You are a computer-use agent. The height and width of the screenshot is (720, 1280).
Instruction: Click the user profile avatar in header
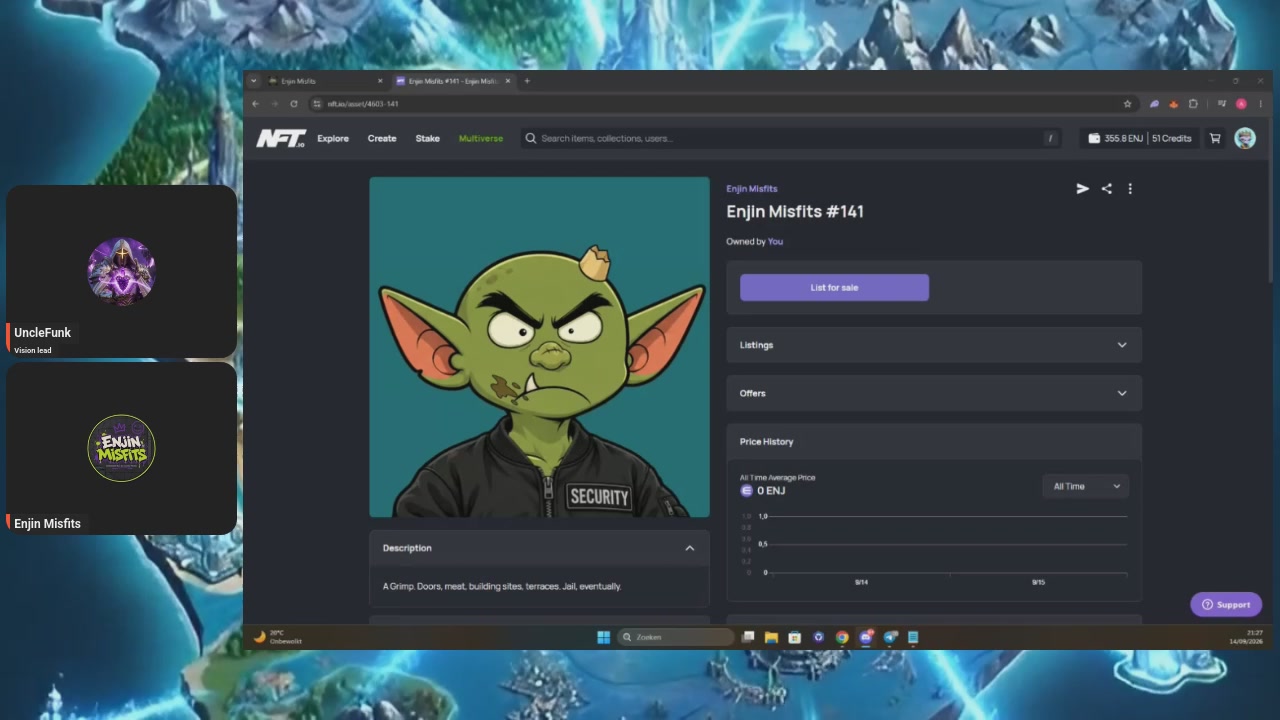pyautogui.click(x=1245, y=138)
